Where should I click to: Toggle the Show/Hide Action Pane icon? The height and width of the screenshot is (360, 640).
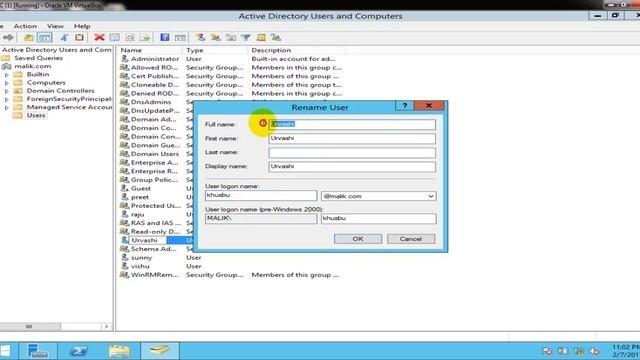pyautogui.click(x=180, y=38)
